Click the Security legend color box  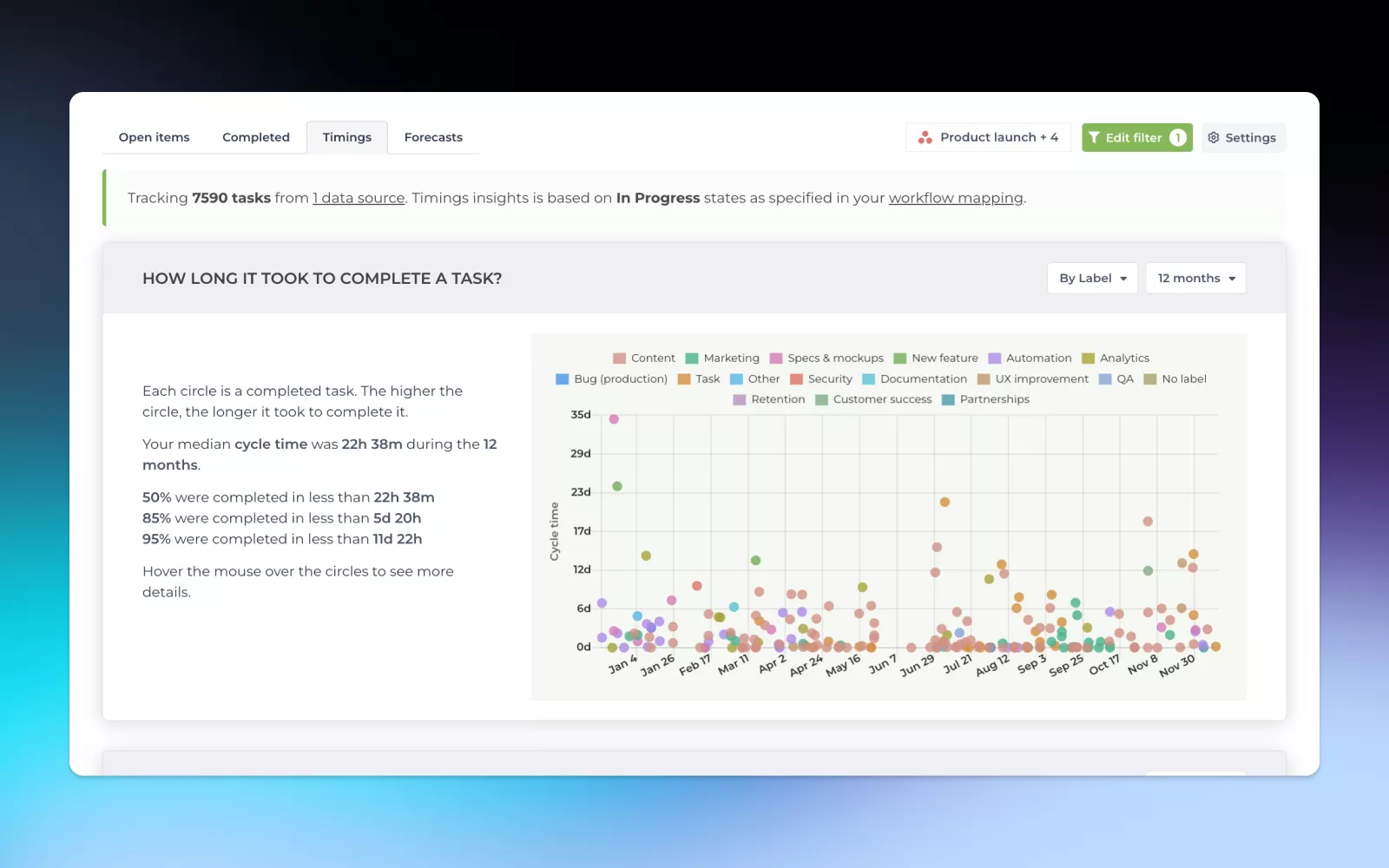[x=796, y=378]
